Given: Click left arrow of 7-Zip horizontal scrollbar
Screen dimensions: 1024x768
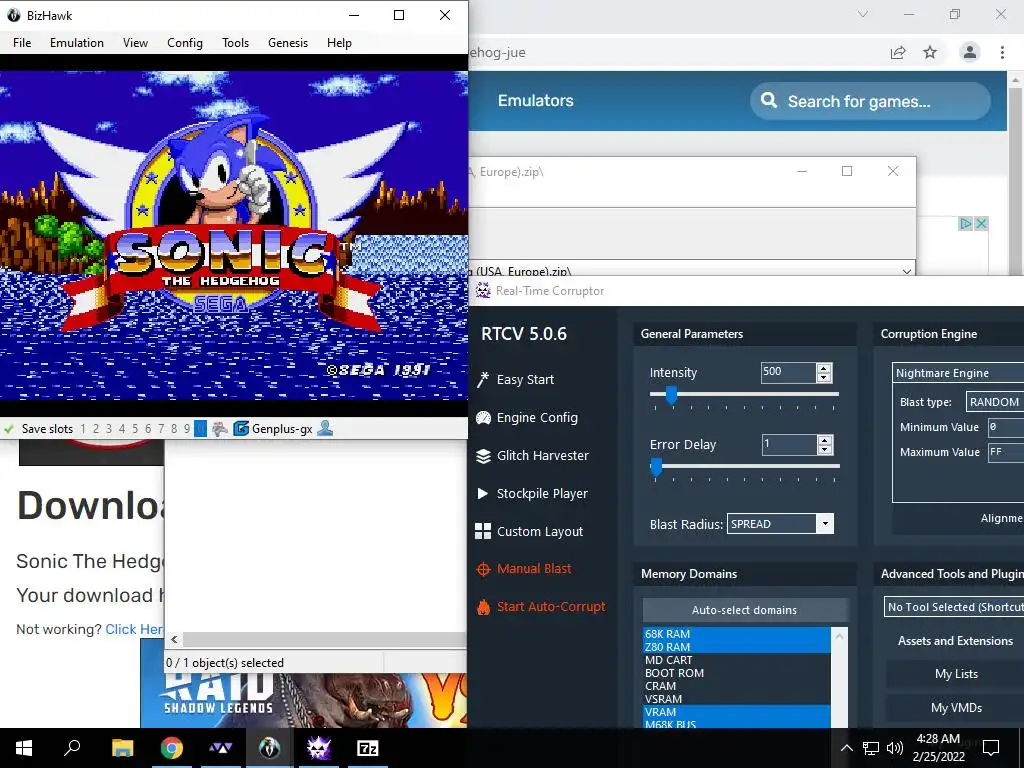Looking at the screenshot, I should click(174, 639).
